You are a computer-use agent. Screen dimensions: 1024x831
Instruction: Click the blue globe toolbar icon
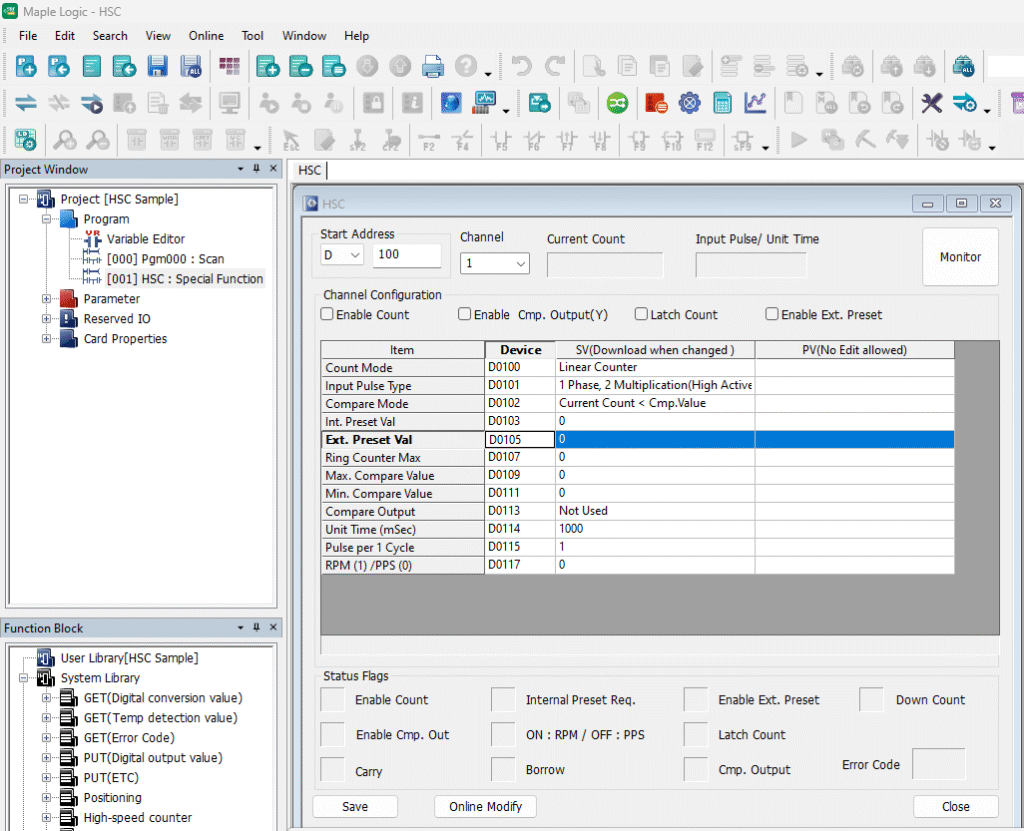tap(451, 103)
